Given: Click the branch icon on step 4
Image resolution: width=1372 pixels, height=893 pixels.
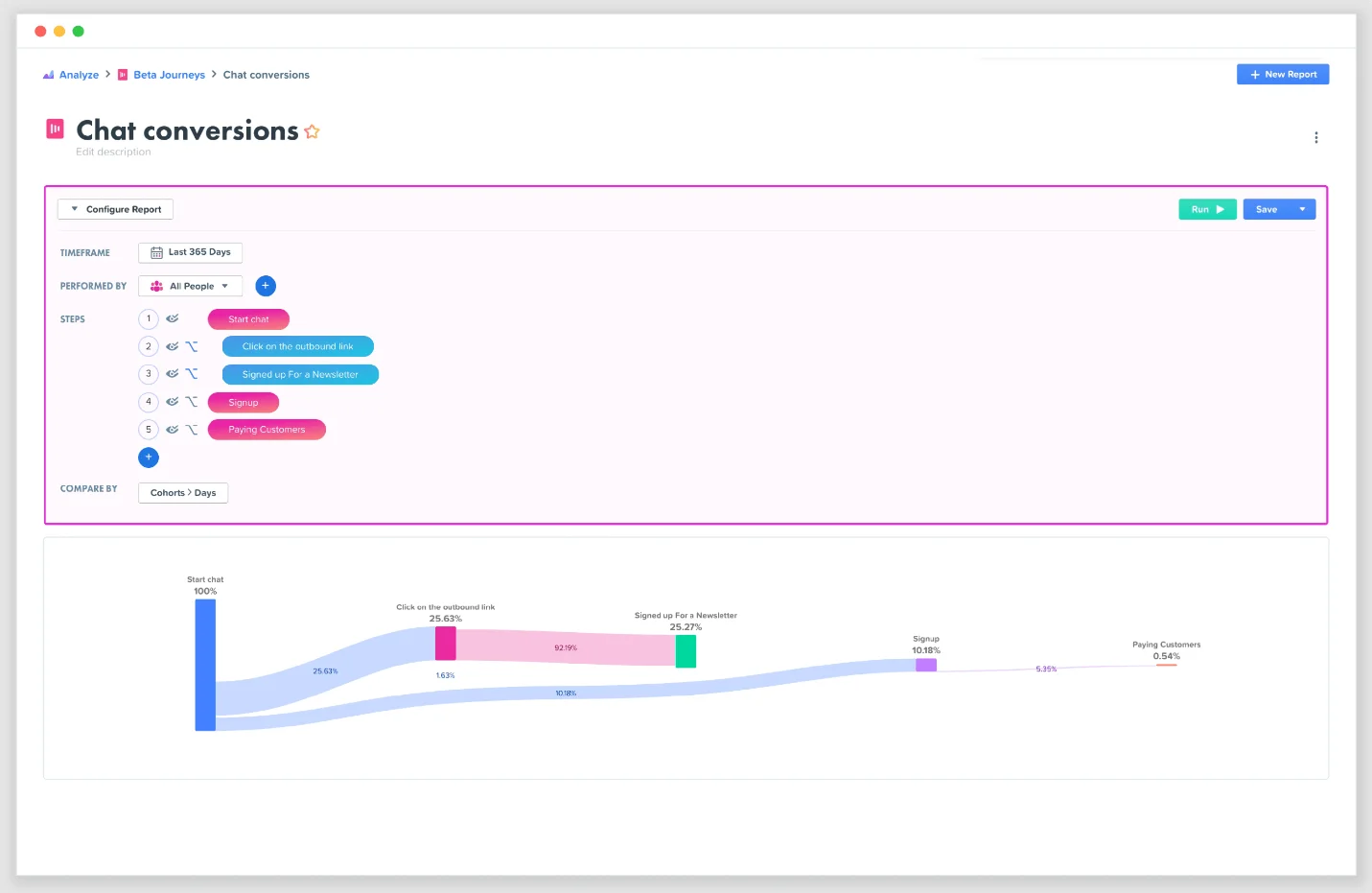Looking at the screenshot, I should 192,402.
